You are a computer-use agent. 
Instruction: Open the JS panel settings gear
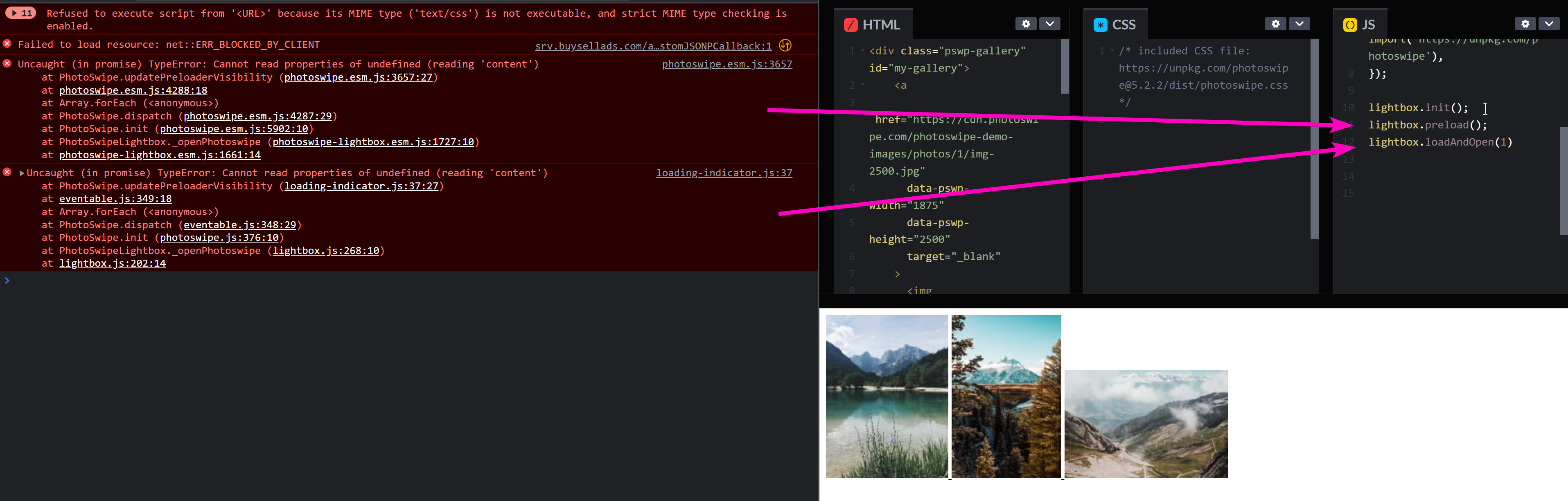point(1525,24)
